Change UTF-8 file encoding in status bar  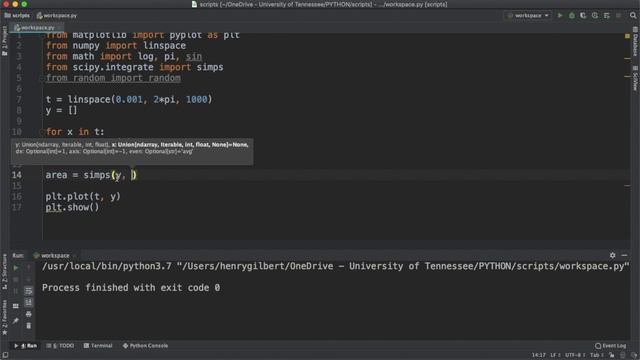click(x=575, y=355)
